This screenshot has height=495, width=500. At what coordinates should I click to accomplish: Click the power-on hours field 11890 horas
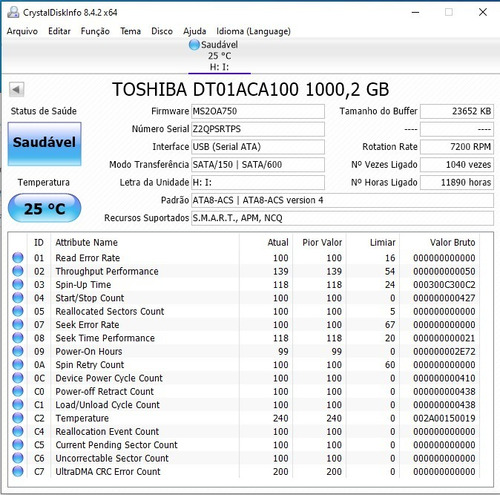click(x=457, y=182)
